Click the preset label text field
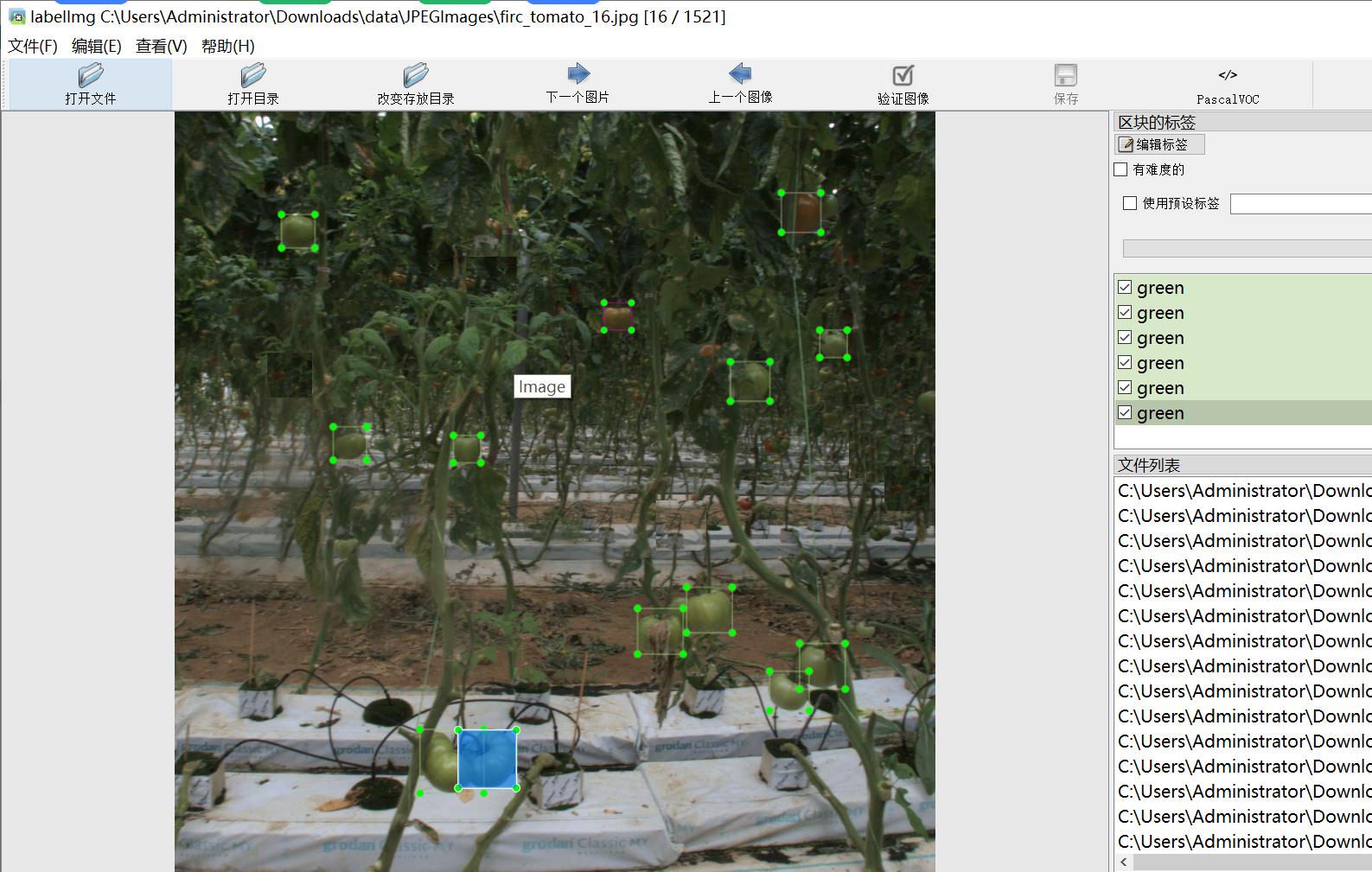 click(x=1301, y=204)
